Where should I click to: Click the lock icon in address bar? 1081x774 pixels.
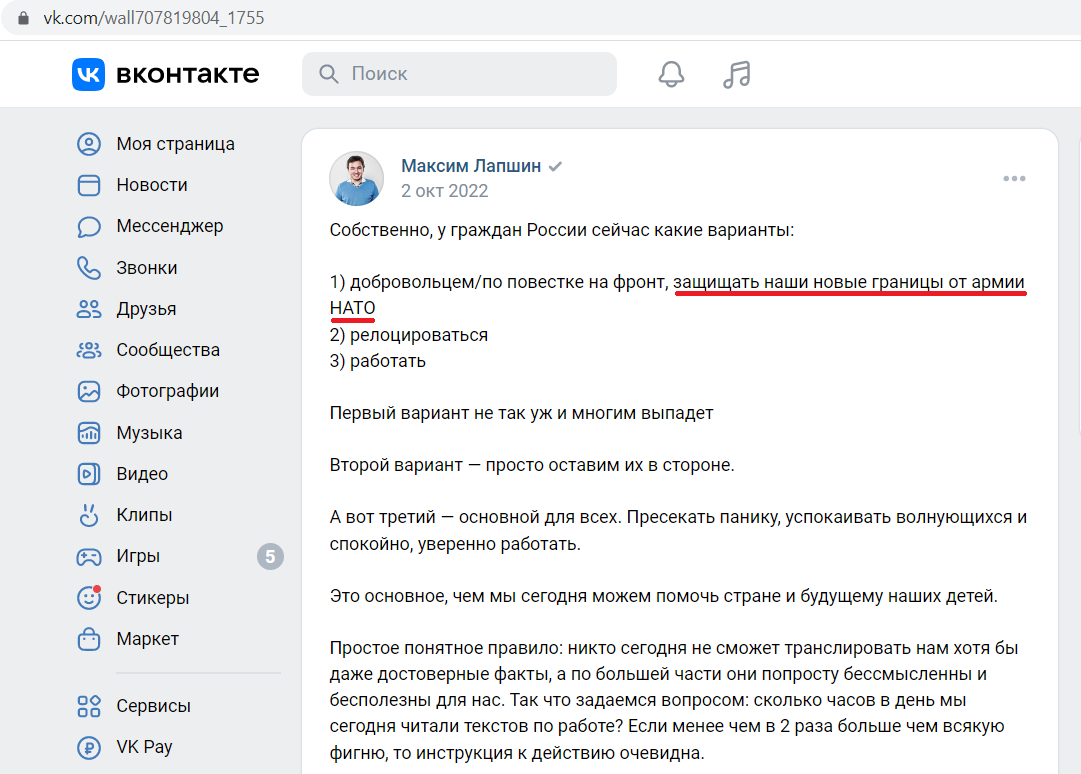click(23, 18)
